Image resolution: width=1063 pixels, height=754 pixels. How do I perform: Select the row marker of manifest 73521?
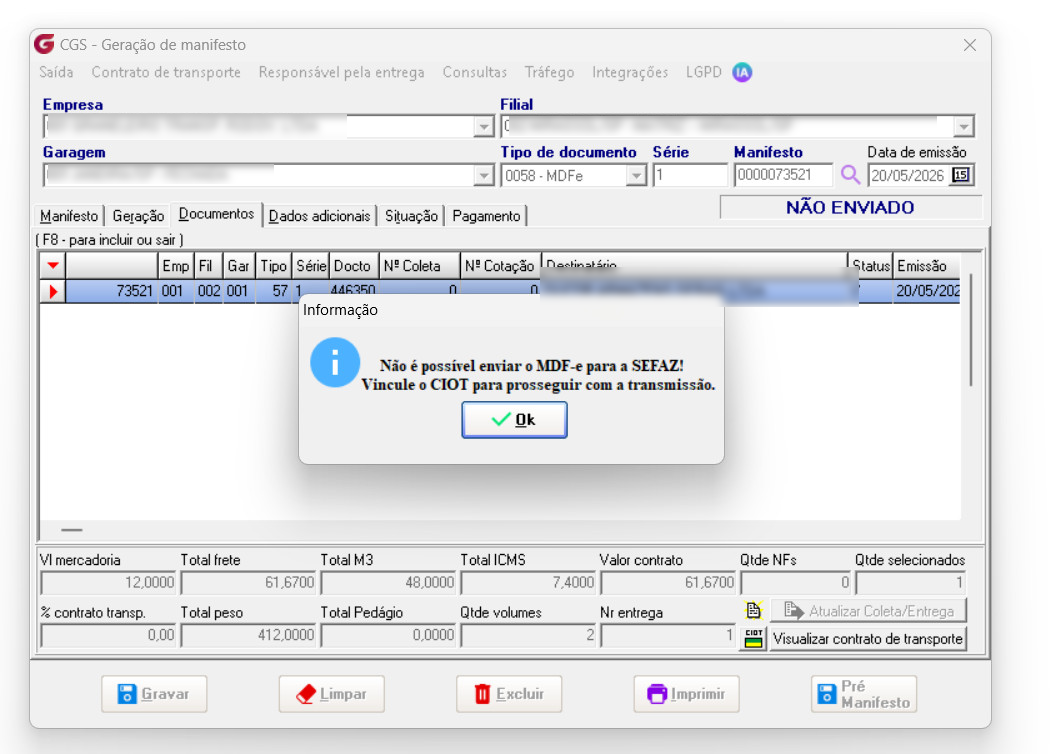pyautogui.click(x=53, y=292)
